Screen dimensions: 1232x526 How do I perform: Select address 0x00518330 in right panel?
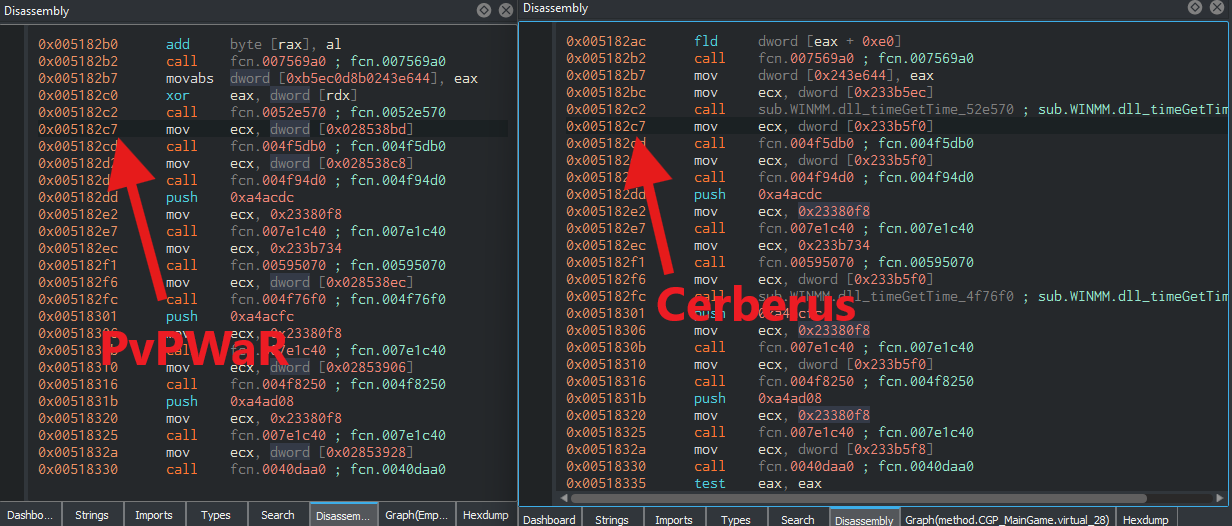[x=606, y=466]
